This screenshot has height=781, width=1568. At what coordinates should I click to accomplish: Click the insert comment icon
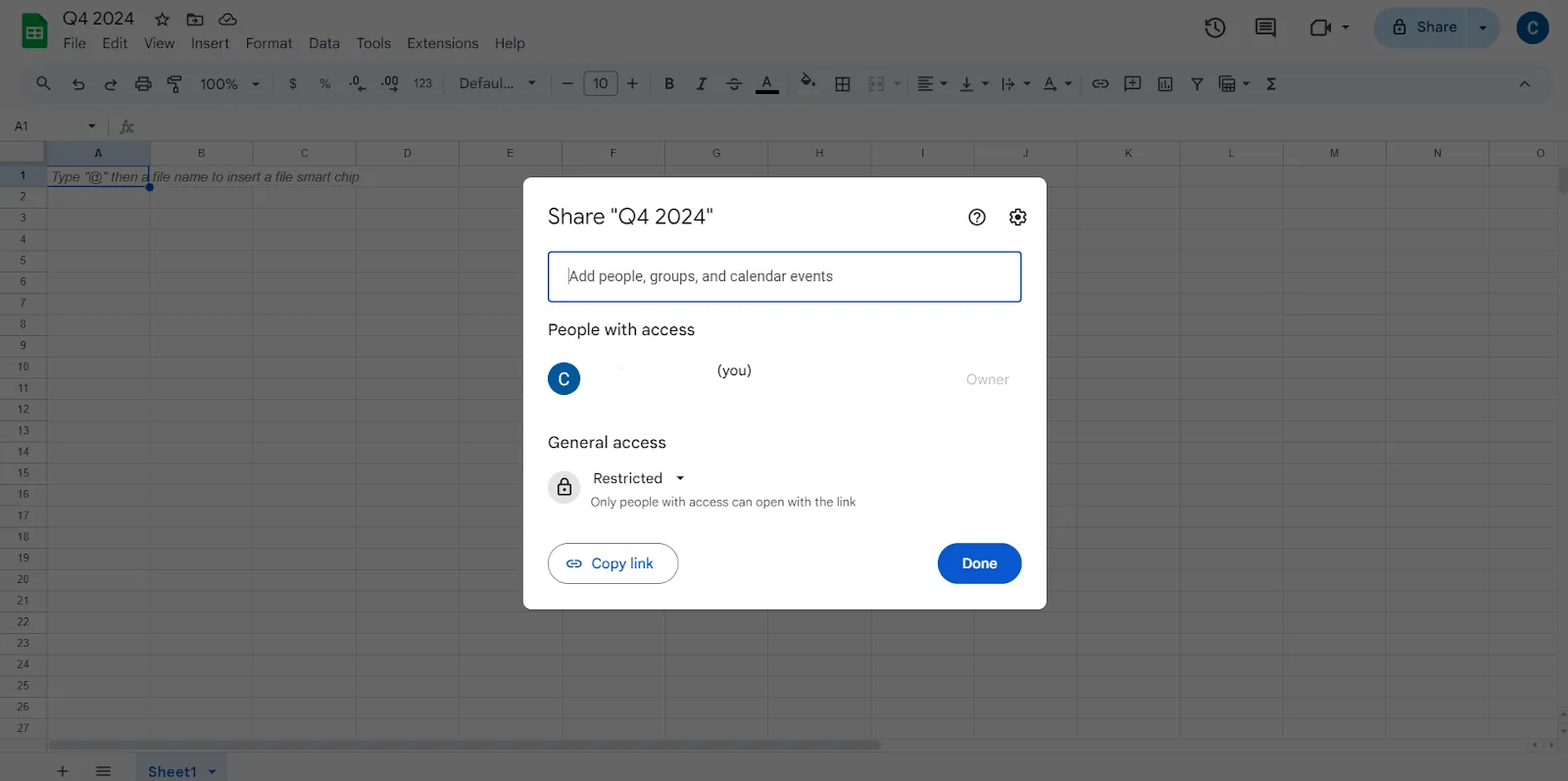pos(1133,84)
